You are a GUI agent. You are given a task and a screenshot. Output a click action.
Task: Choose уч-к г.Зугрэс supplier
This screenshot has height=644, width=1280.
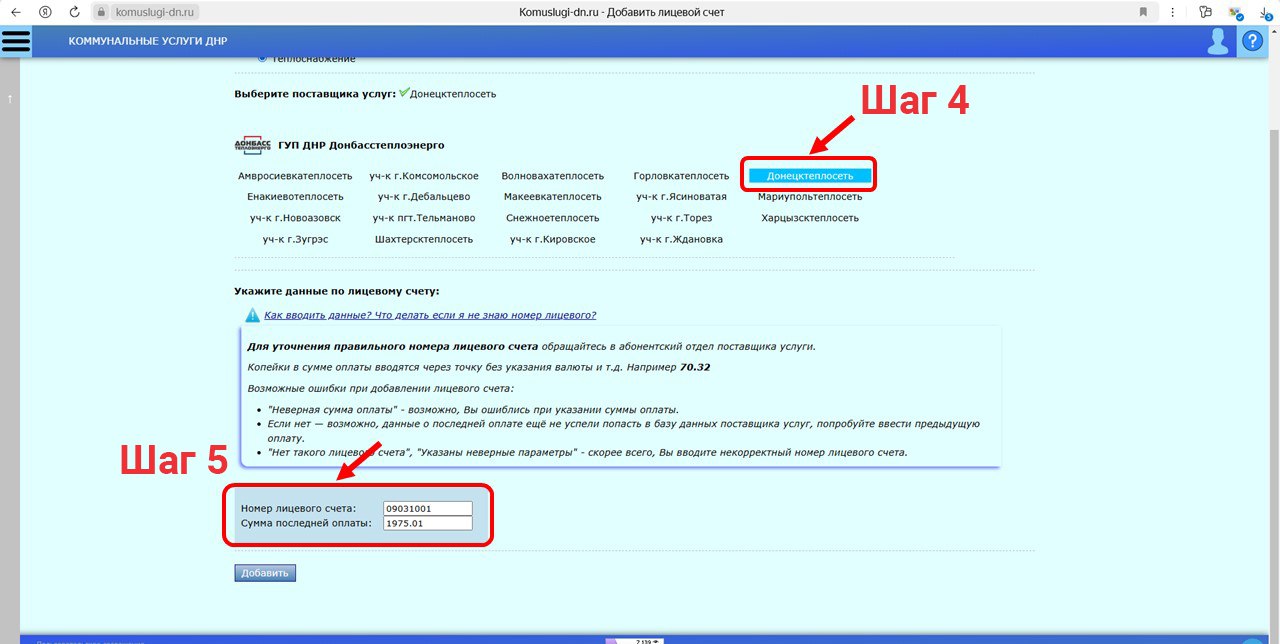point(295,240)
